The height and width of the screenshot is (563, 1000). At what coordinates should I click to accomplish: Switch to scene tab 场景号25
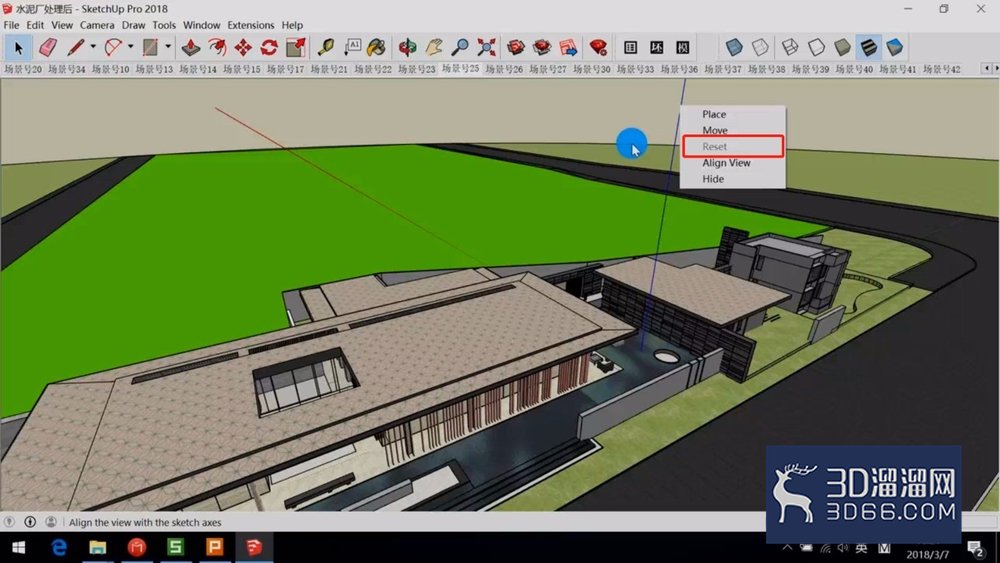(460, 68)
